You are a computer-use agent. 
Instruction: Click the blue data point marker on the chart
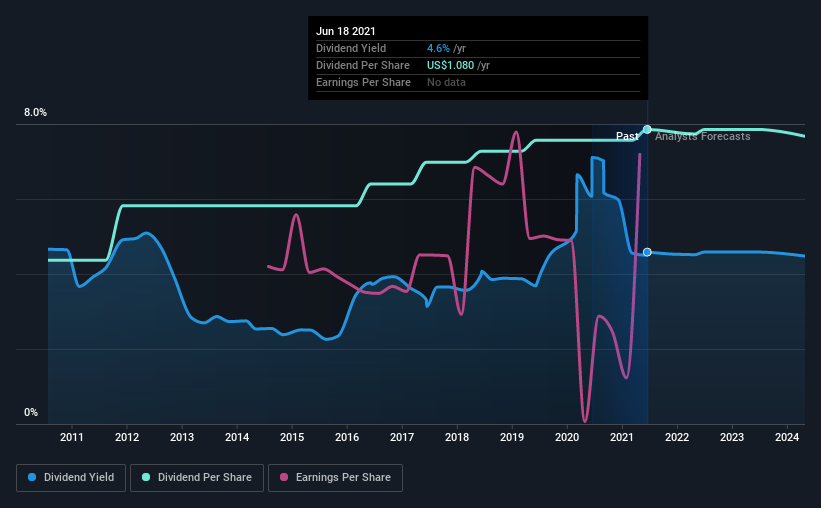point(647,252)
